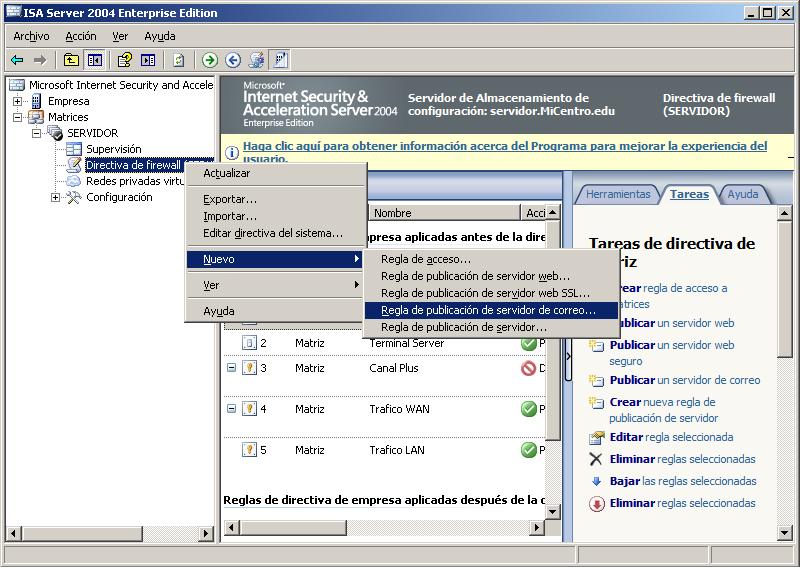
Task: Click the red block icon for Canal Plus
Action: click(528, 368)
